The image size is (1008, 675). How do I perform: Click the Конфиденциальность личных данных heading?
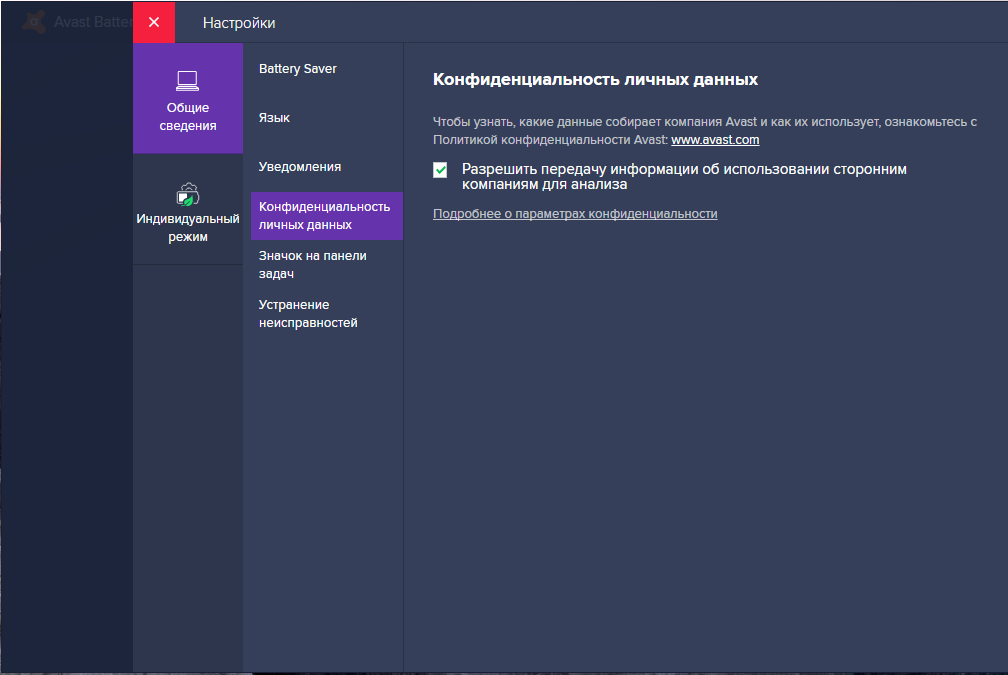click(x=595, y=80)
